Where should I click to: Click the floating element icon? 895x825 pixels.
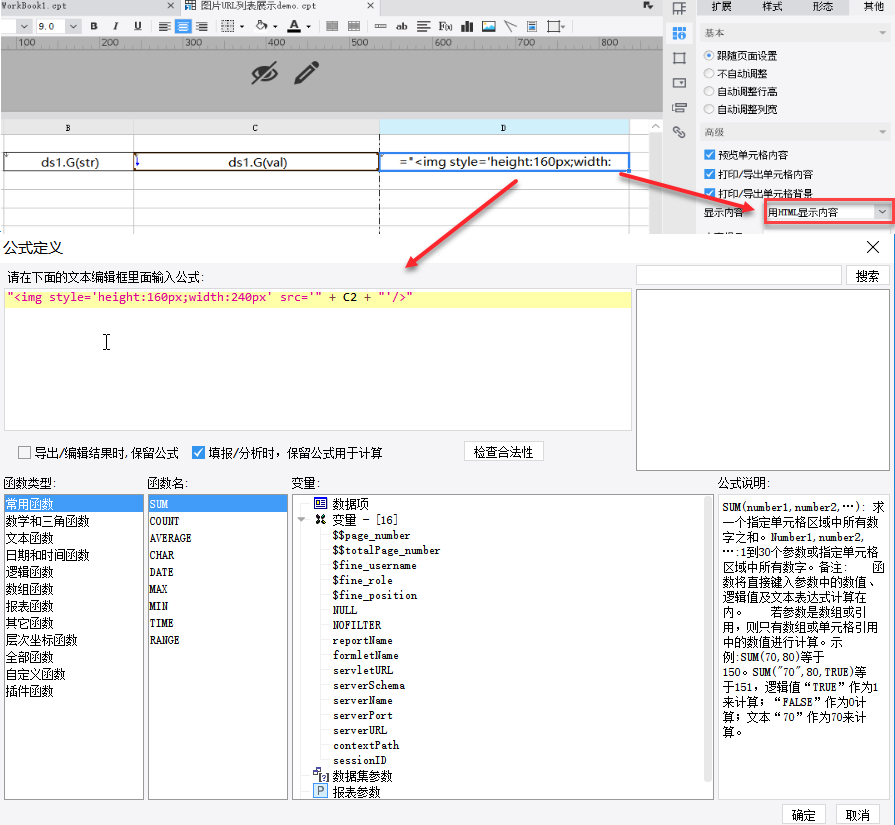(553, 26)
